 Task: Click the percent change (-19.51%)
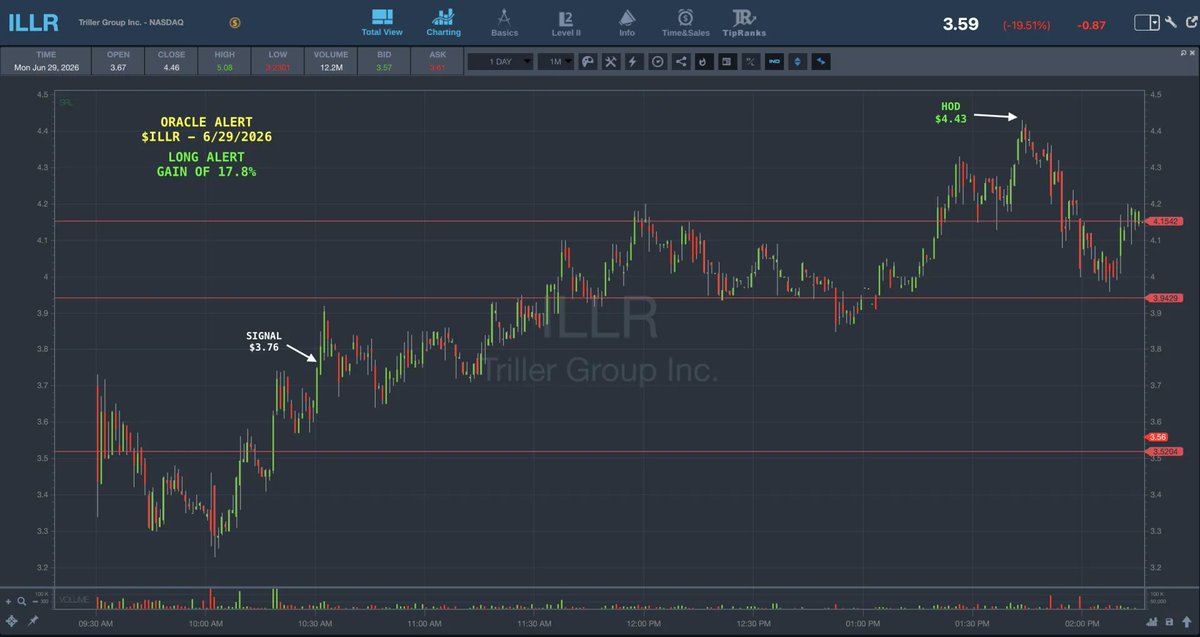(x=1029, y=24)
